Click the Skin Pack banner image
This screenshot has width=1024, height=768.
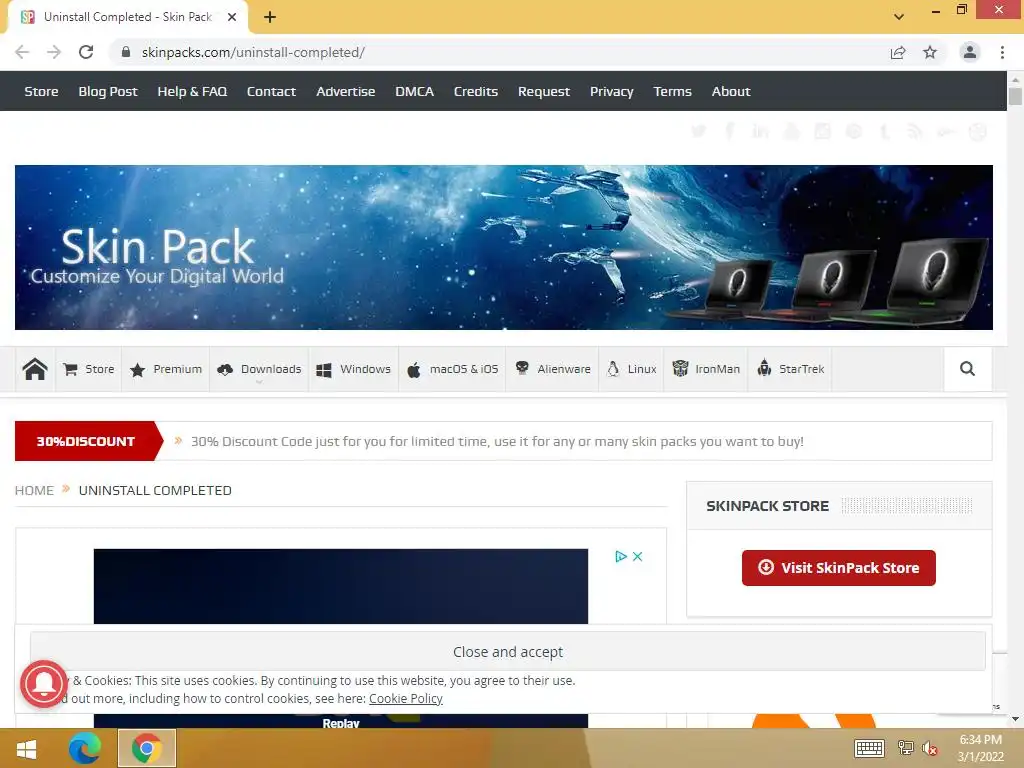(x=504, y=247)
